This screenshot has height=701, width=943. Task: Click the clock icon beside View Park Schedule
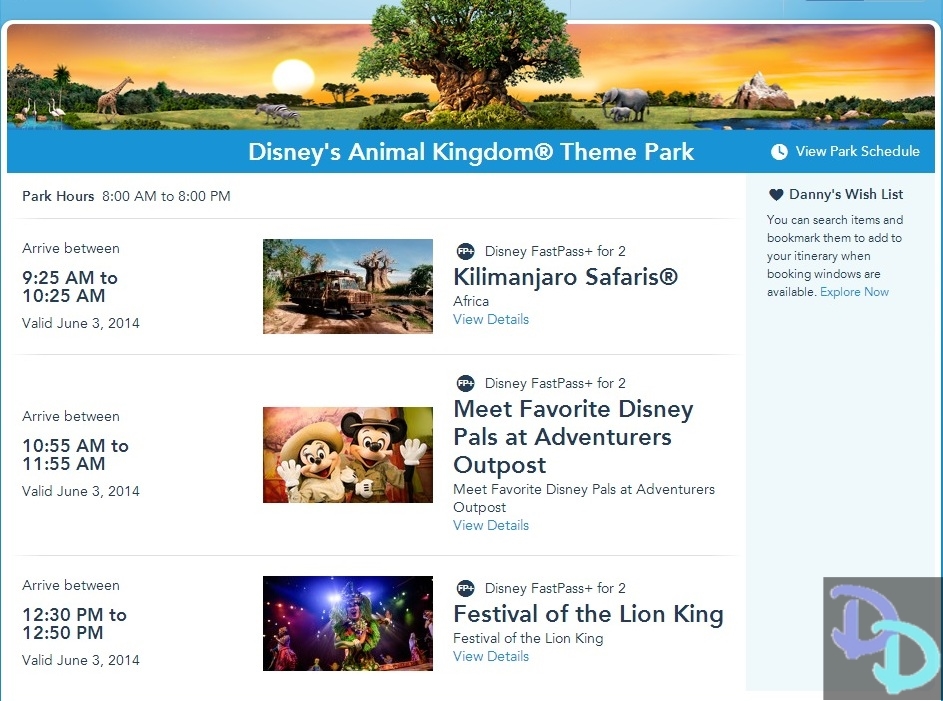point(779,152)
